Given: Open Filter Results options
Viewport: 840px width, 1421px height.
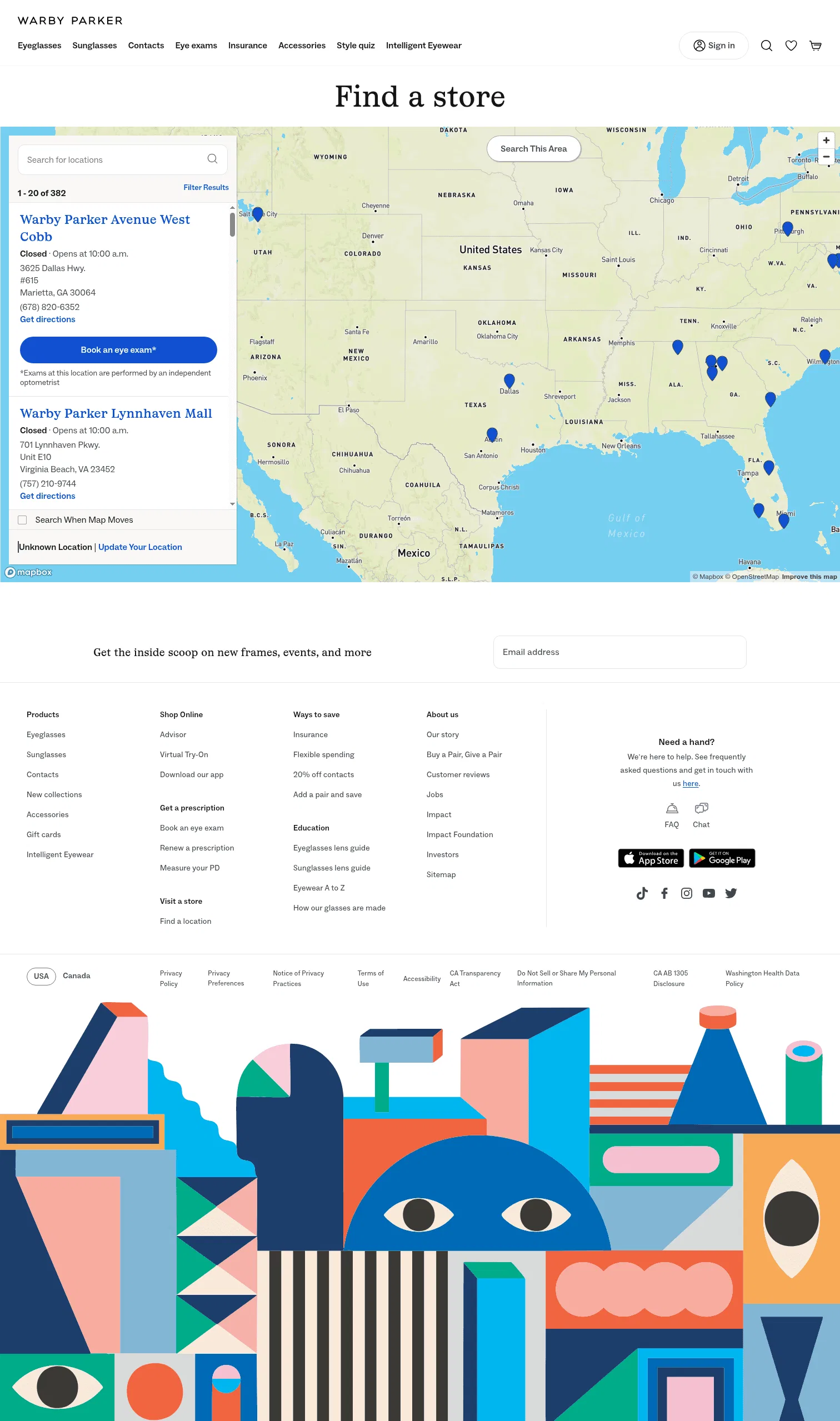Looking at the screenshot, I should tap(206, 187).
